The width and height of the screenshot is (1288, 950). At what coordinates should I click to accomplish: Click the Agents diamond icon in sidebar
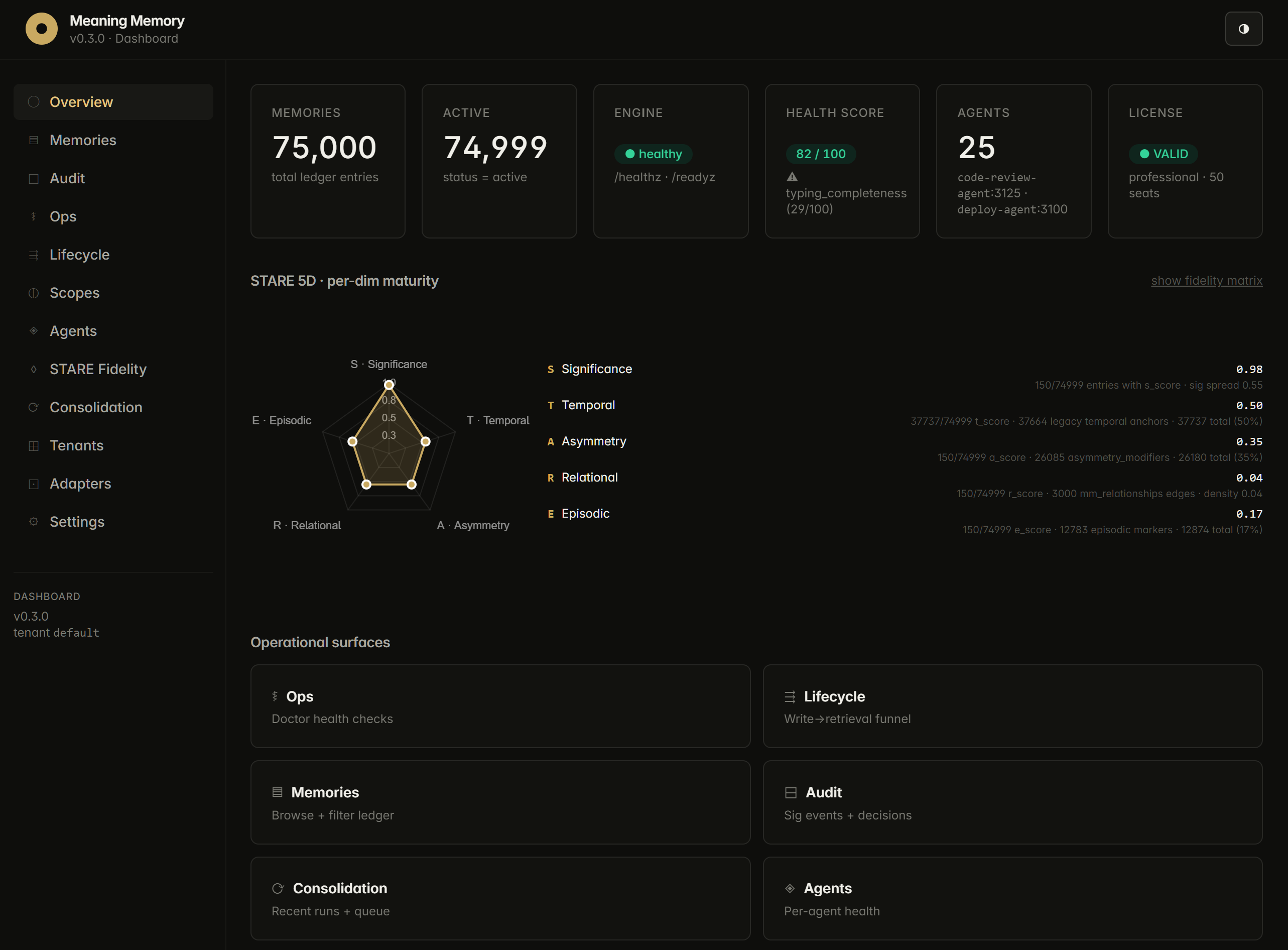click(x=33, y=331)
